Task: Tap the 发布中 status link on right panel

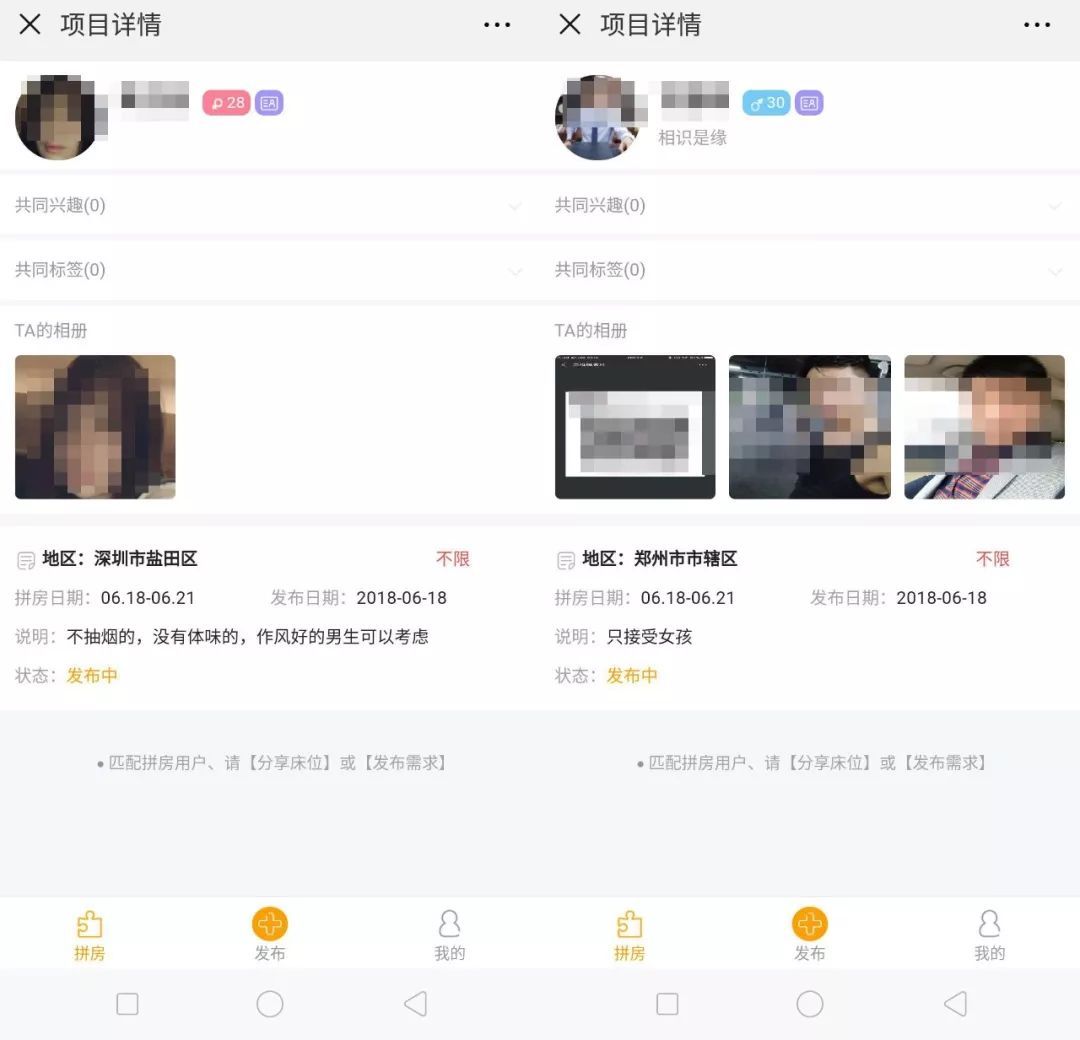Action: pyautogui.click(x=631, y=674)
